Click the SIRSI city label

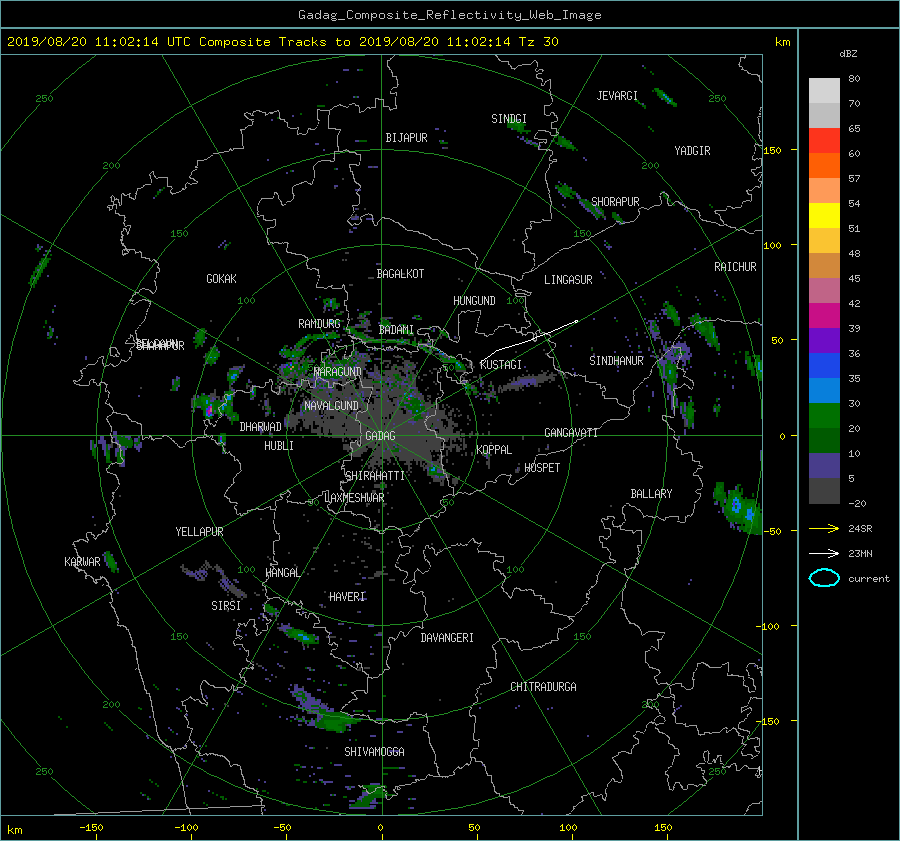click(226, 606)
